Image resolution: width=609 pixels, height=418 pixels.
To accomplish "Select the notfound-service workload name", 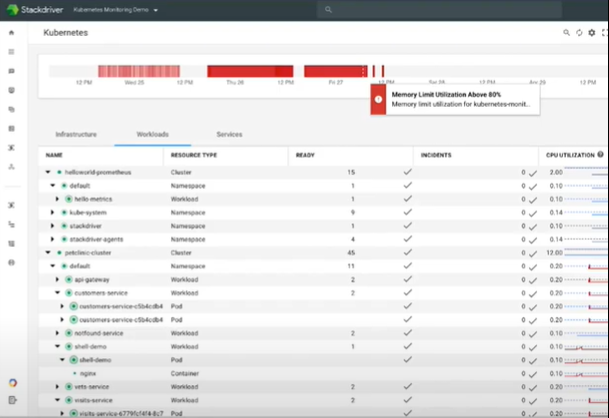I will tap(99, 333).
